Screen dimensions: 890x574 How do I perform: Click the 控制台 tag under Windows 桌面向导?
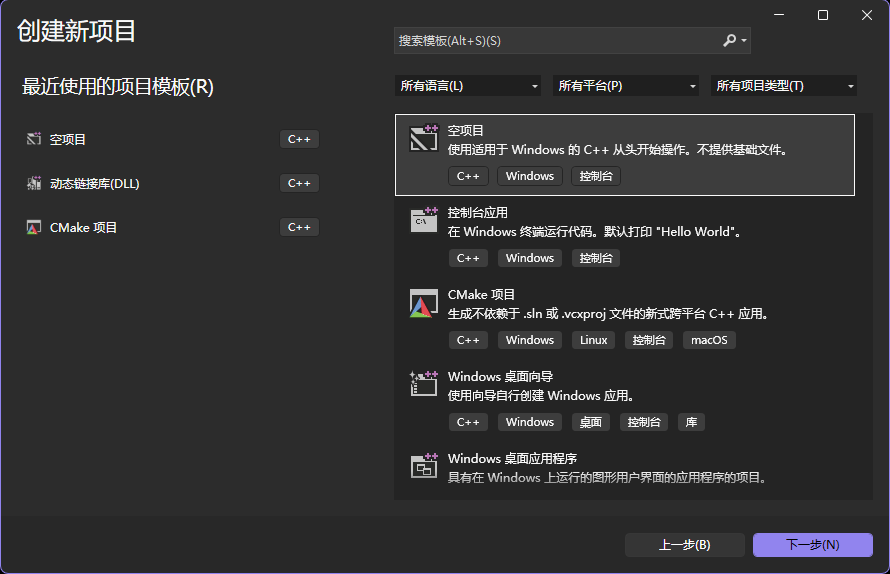coord(644,422)
